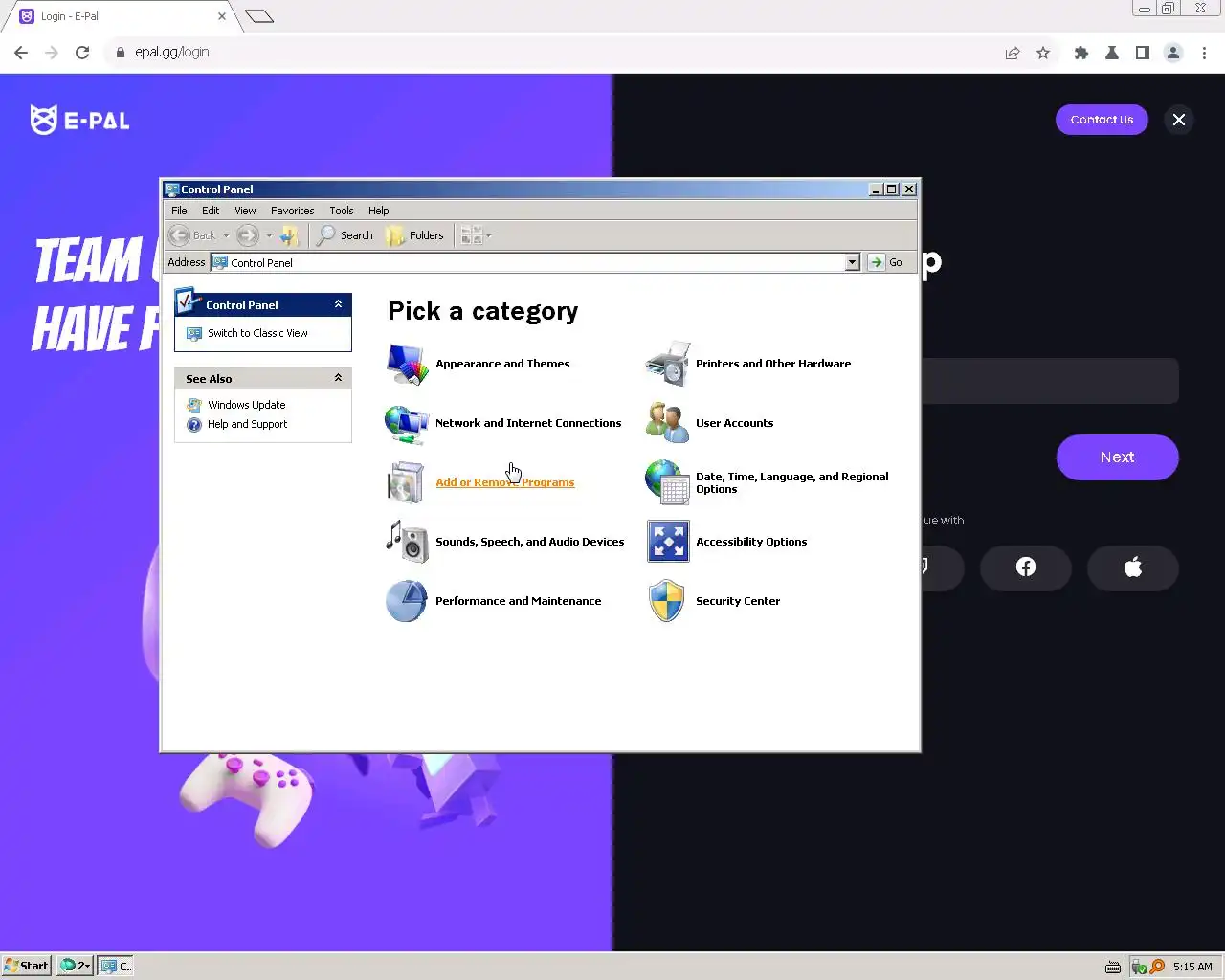Open the User Accounts icon
Screen dimensions: 1225x980
(x=667, y=423)
